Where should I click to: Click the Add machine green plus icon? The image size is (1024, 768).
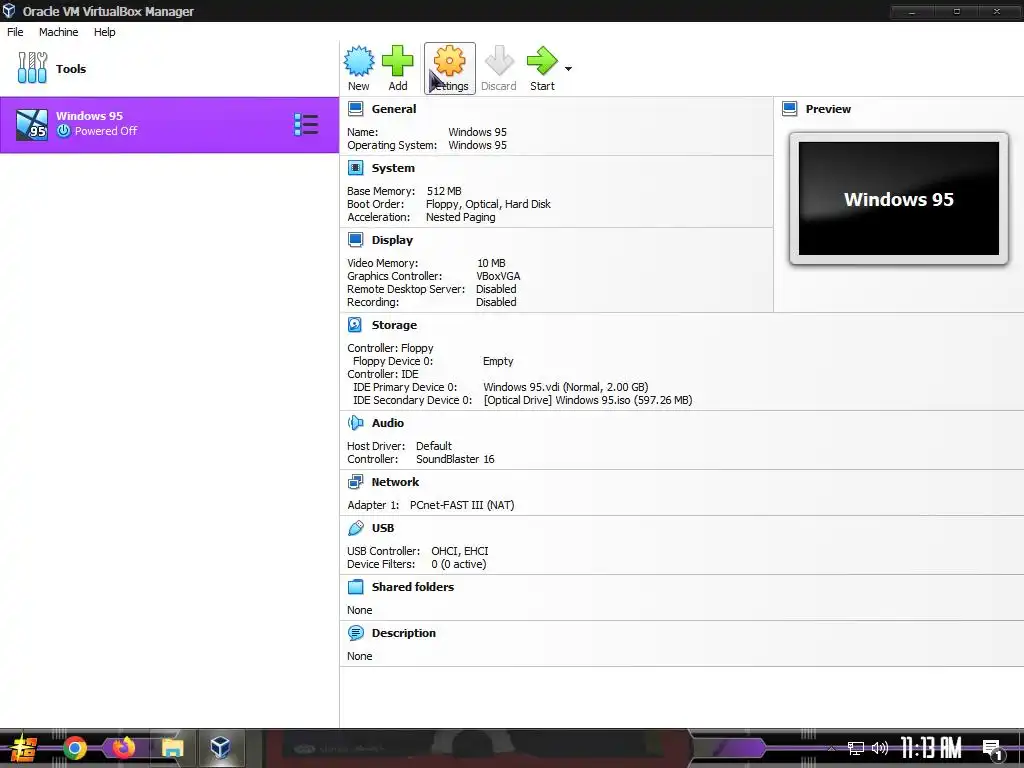[x=398, y=61]
